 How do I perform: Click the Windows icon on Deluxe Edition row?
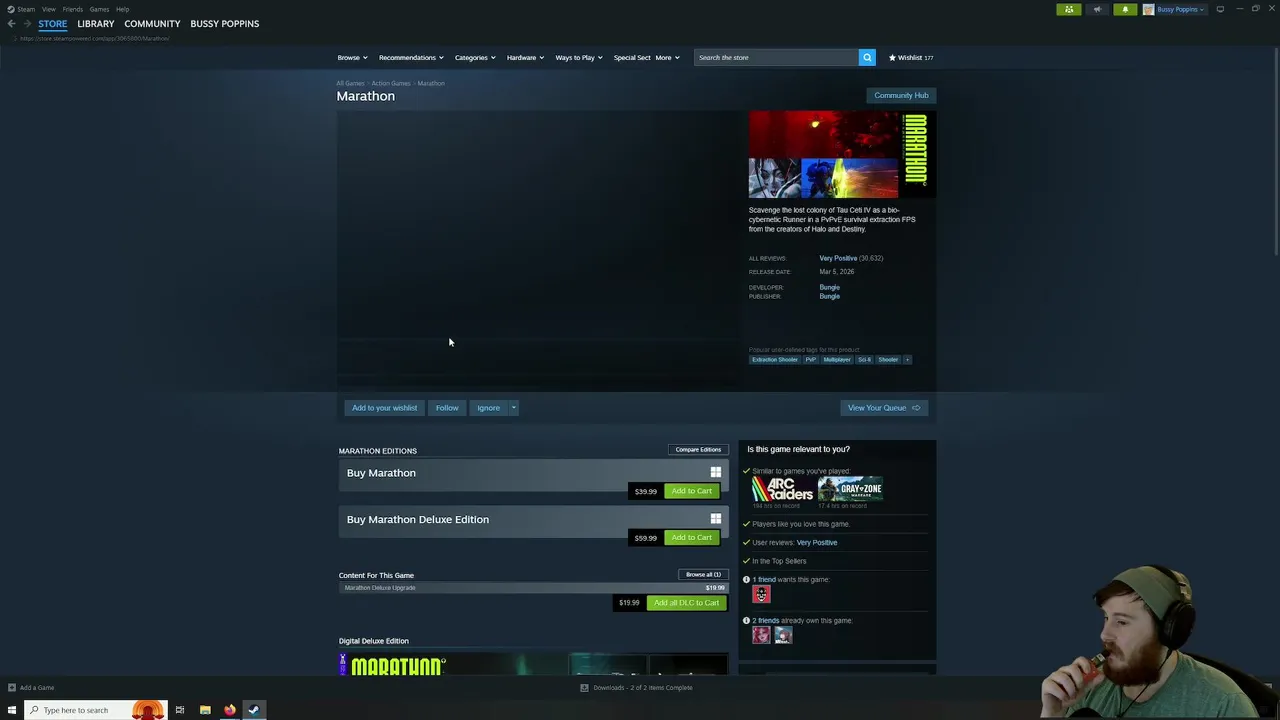coord(715,518)
